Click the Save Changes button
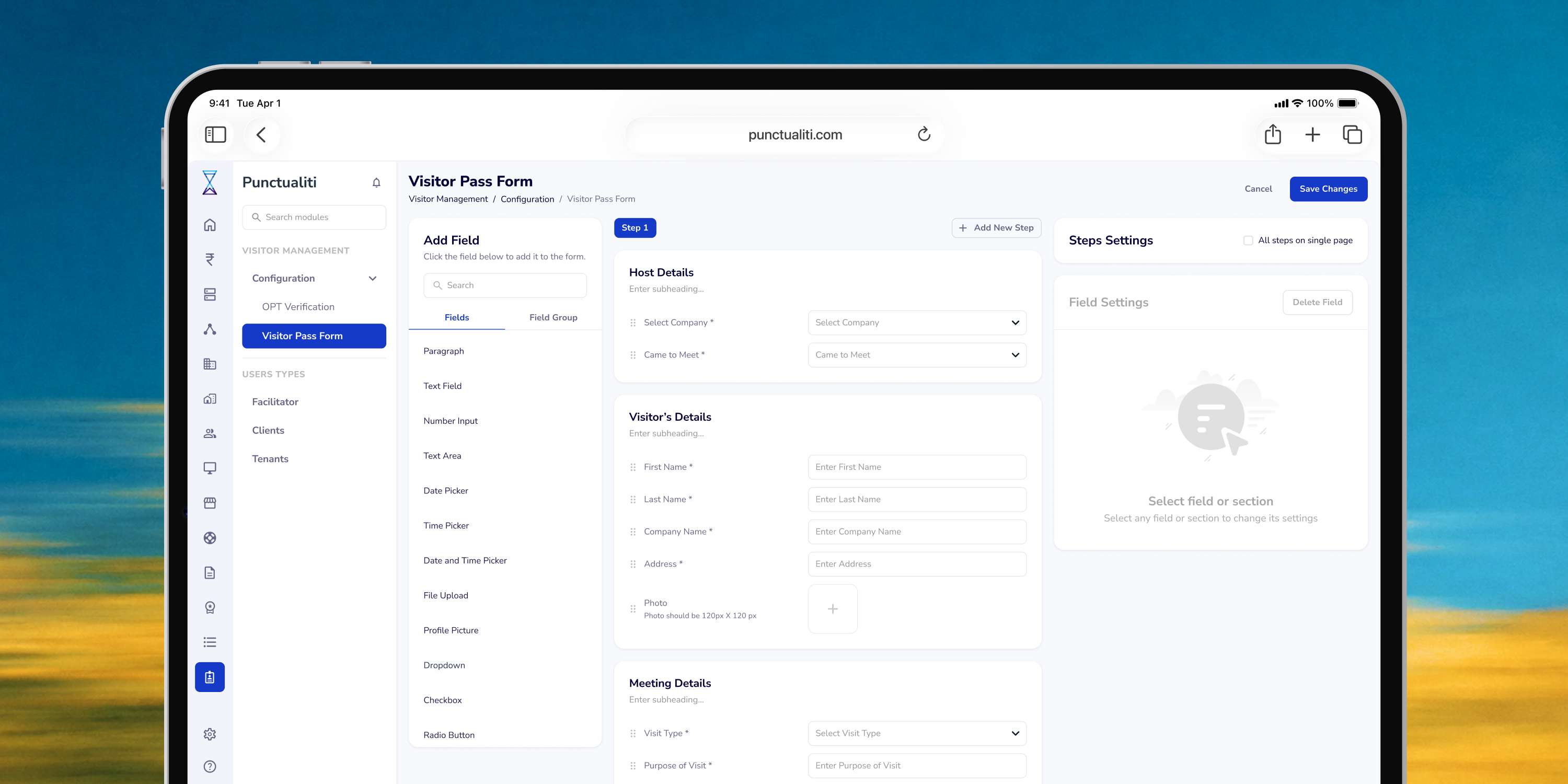Viewport: 1568px width, 784px height. coord(1328,189)
